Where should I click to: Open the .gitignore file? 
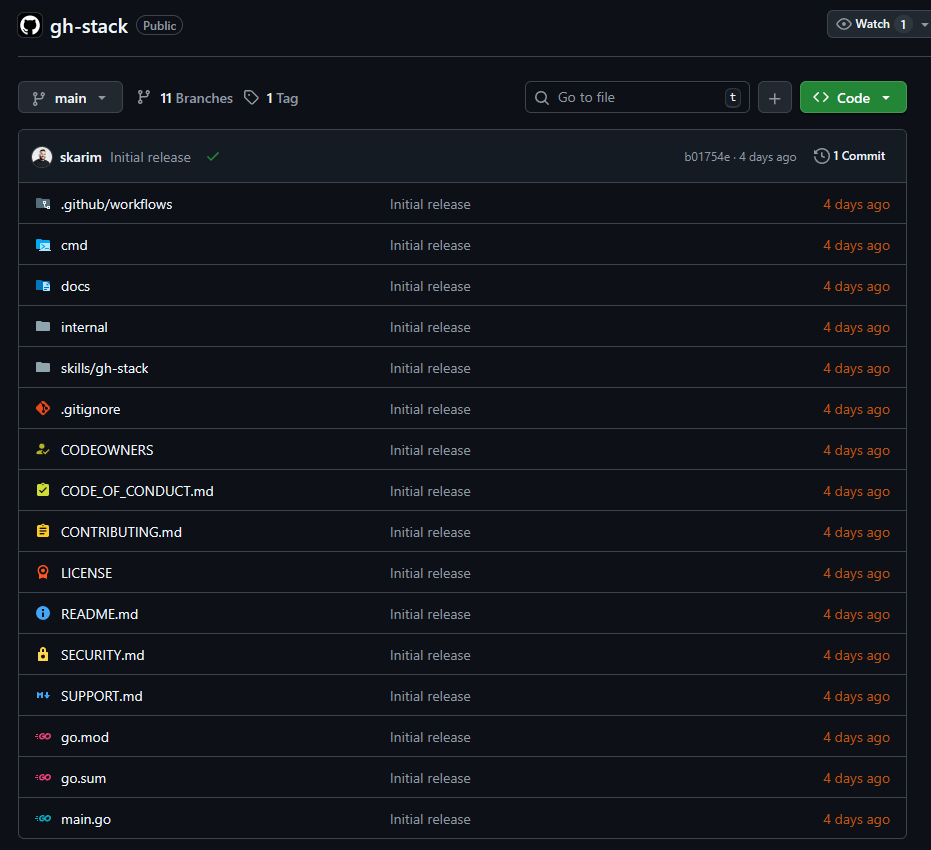(90, 409)
